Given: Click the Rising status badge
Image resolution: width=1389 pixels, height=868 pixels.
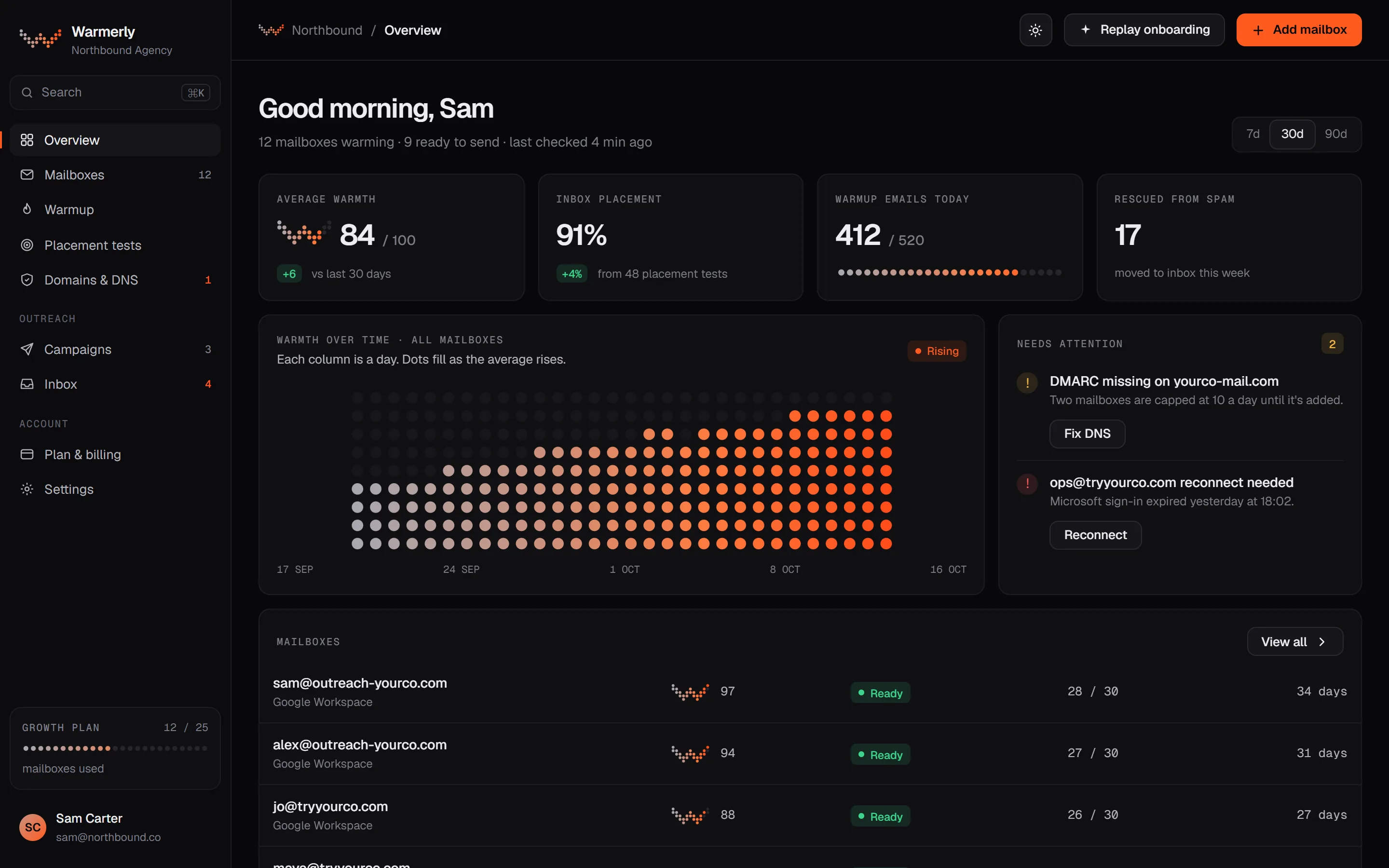Looking at the screenshot, I should pyautogui.click(x=937, y=351).
